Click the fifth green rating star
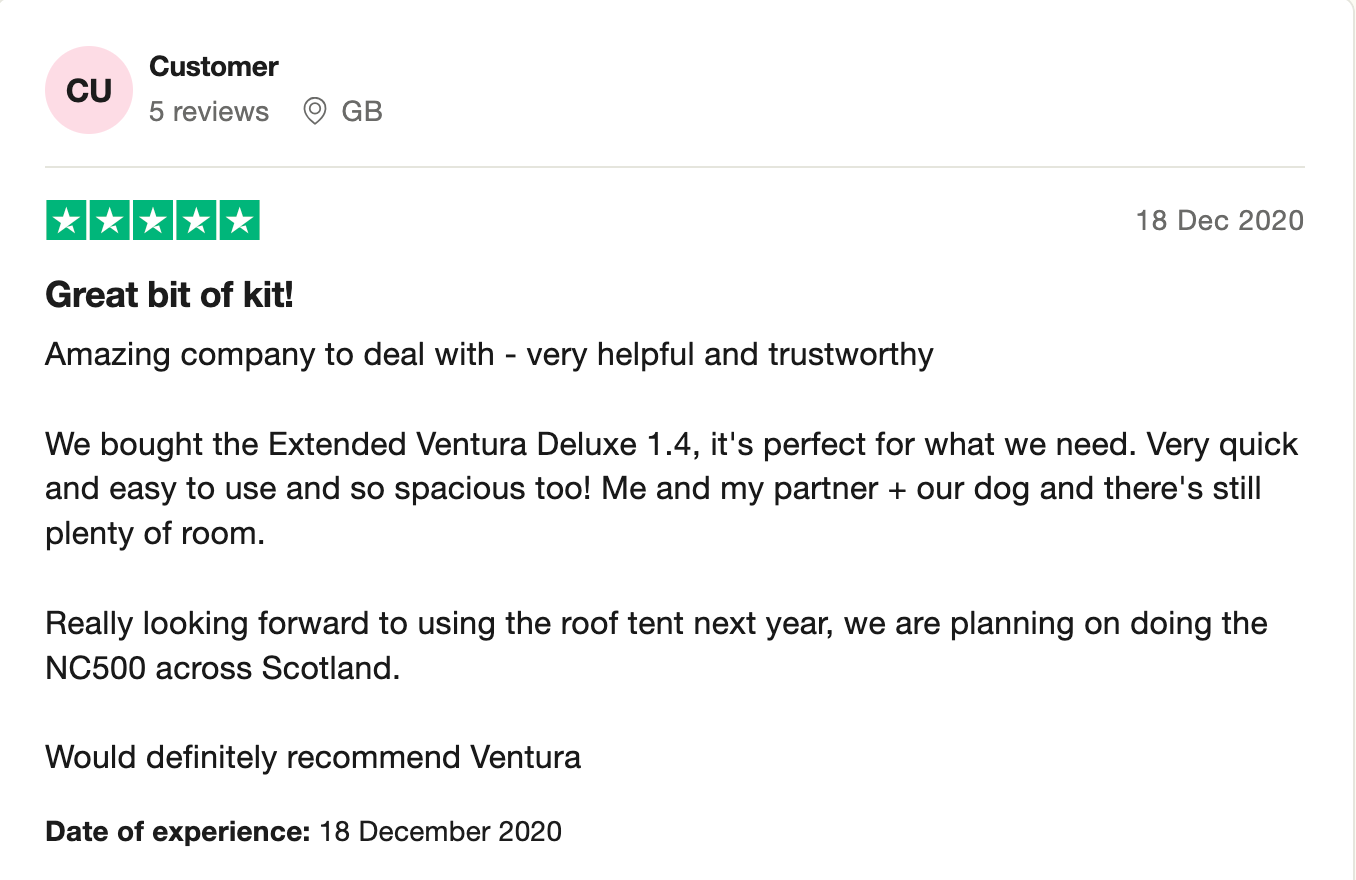 (x=239, y=221)
